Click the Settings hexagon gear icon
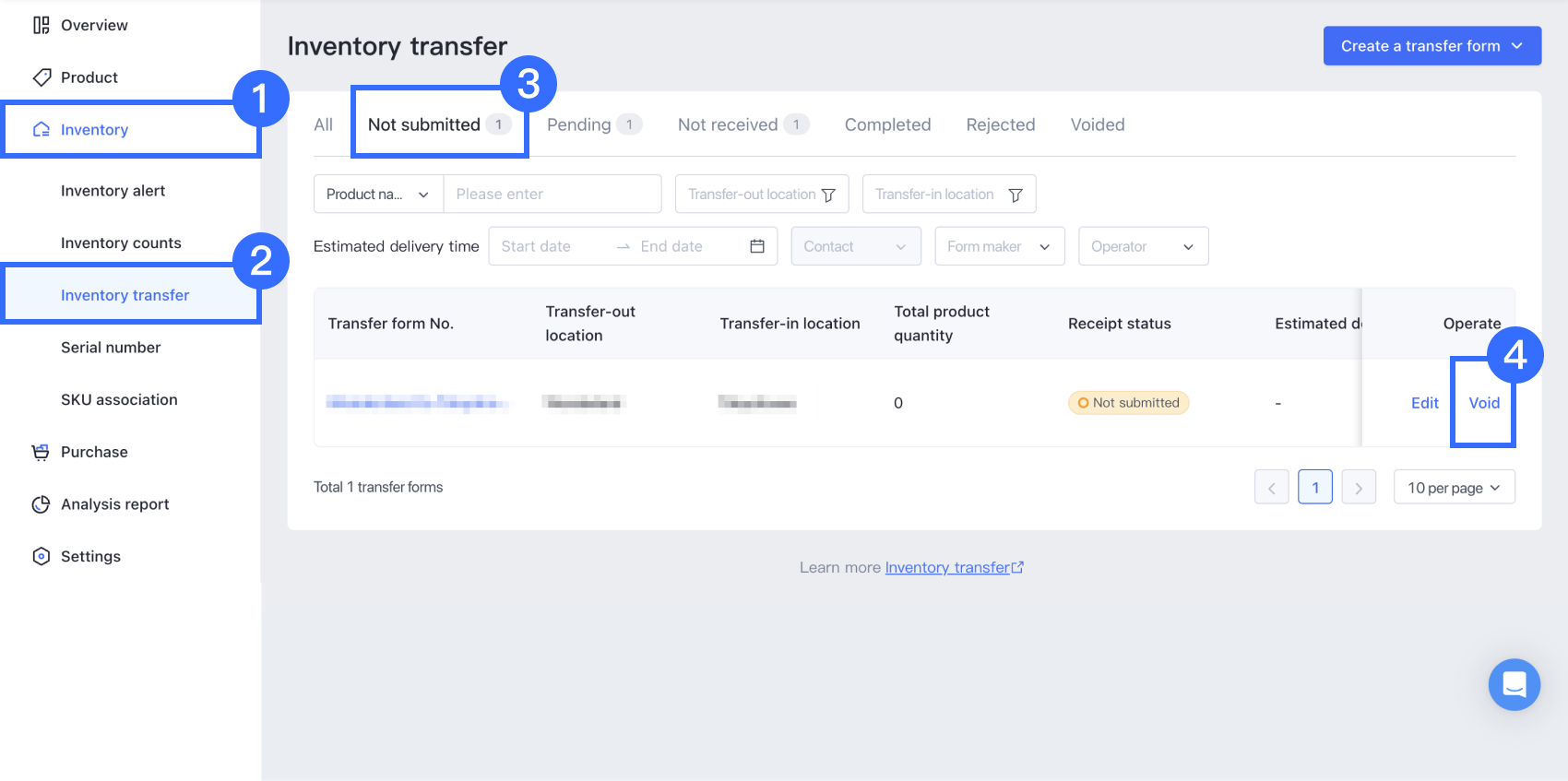 click(x=41, y=556)
